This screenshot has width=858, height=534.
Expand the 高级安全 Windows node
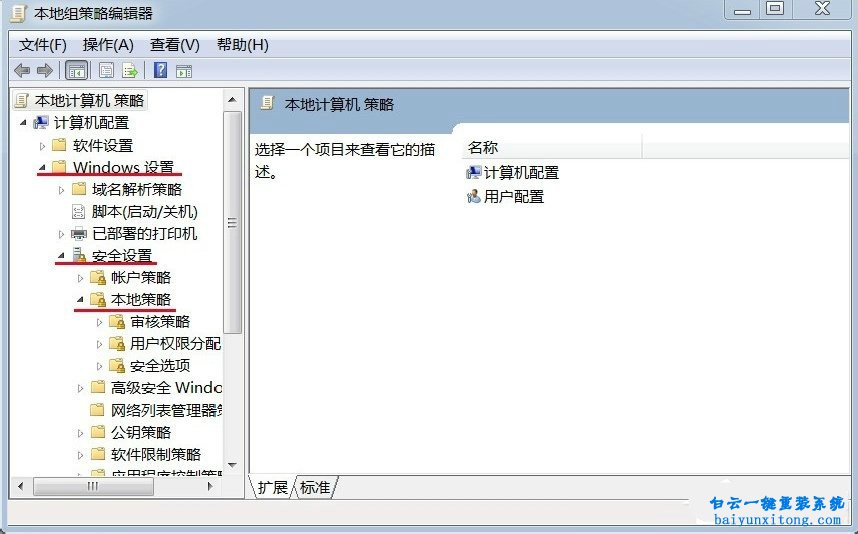(x=80, y=388)
